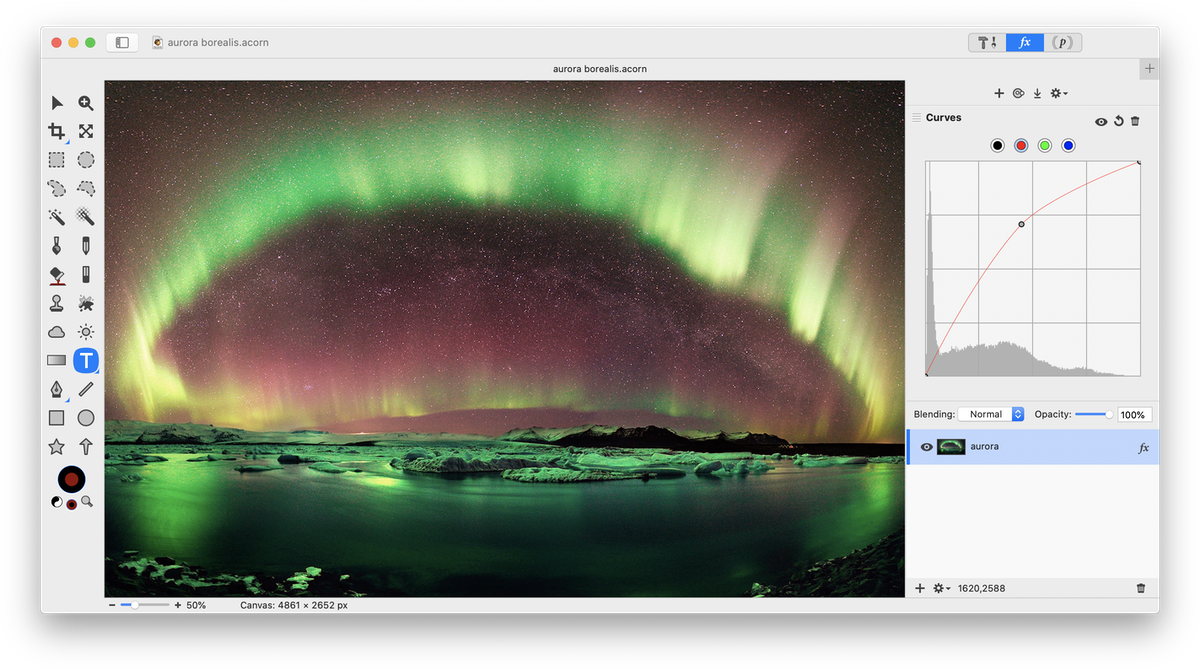Select the sparkle star-burst tool
This screenshot has width=1200, height=670.
click(x=86, y=303)
